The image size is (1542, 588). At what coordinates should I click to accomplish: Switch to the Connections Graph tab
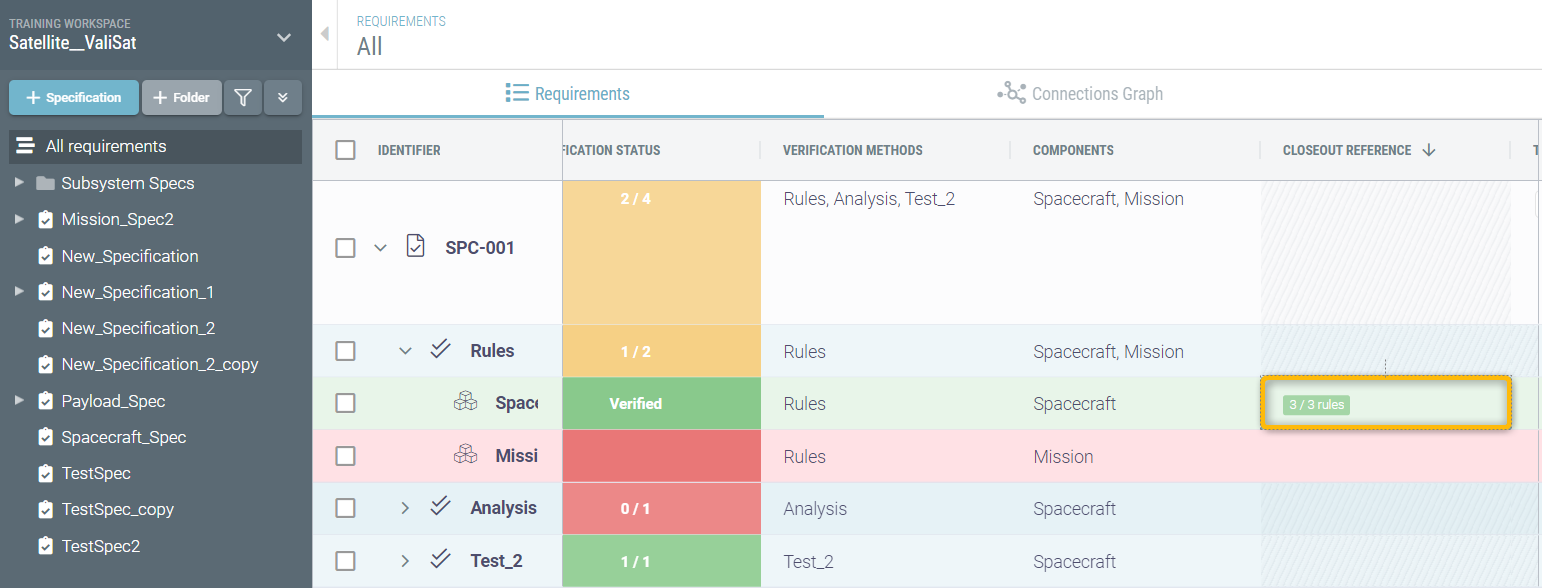1080,94
